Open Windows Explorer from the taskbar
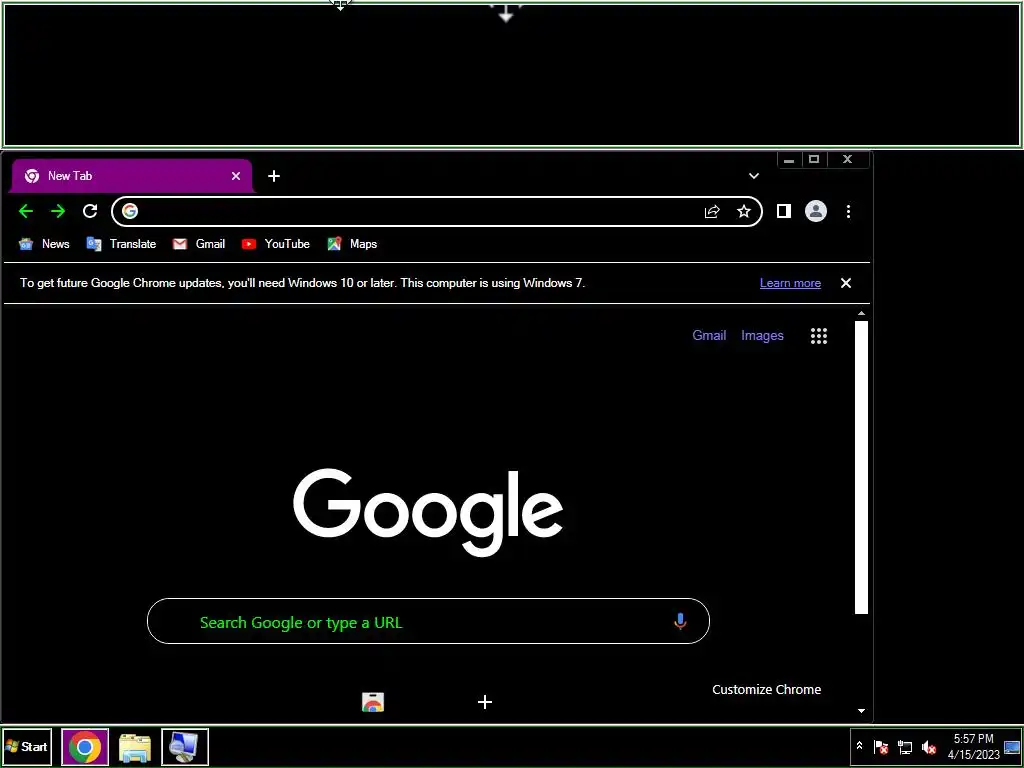This screenshot has width=1024, height=768. pyautogui.click(x=135, y=747)
